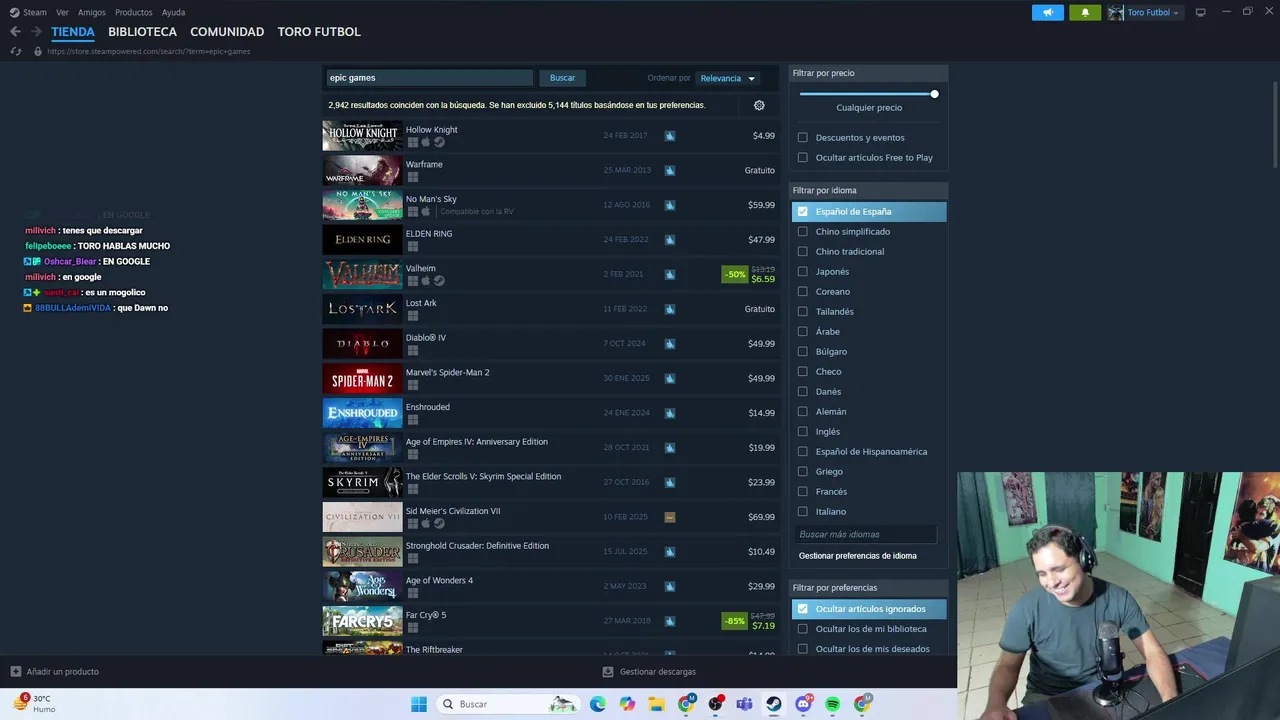Click the Windows taskbar search box
1280x720 pixels.
click(x=509, y=704)
